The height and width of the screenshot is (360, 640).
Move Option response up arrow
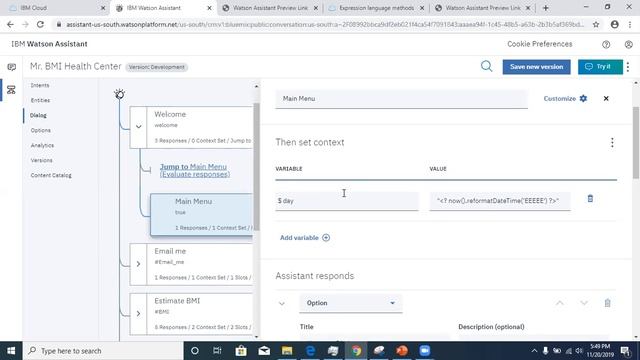tap(560, 303)
